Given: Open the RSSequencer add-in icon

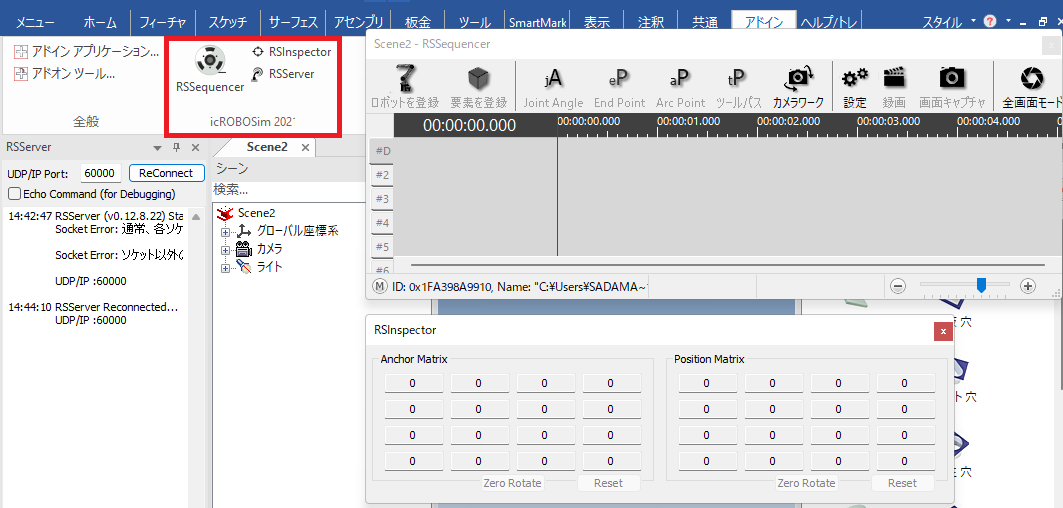Looking at the screenshot, I should (209, 61).
